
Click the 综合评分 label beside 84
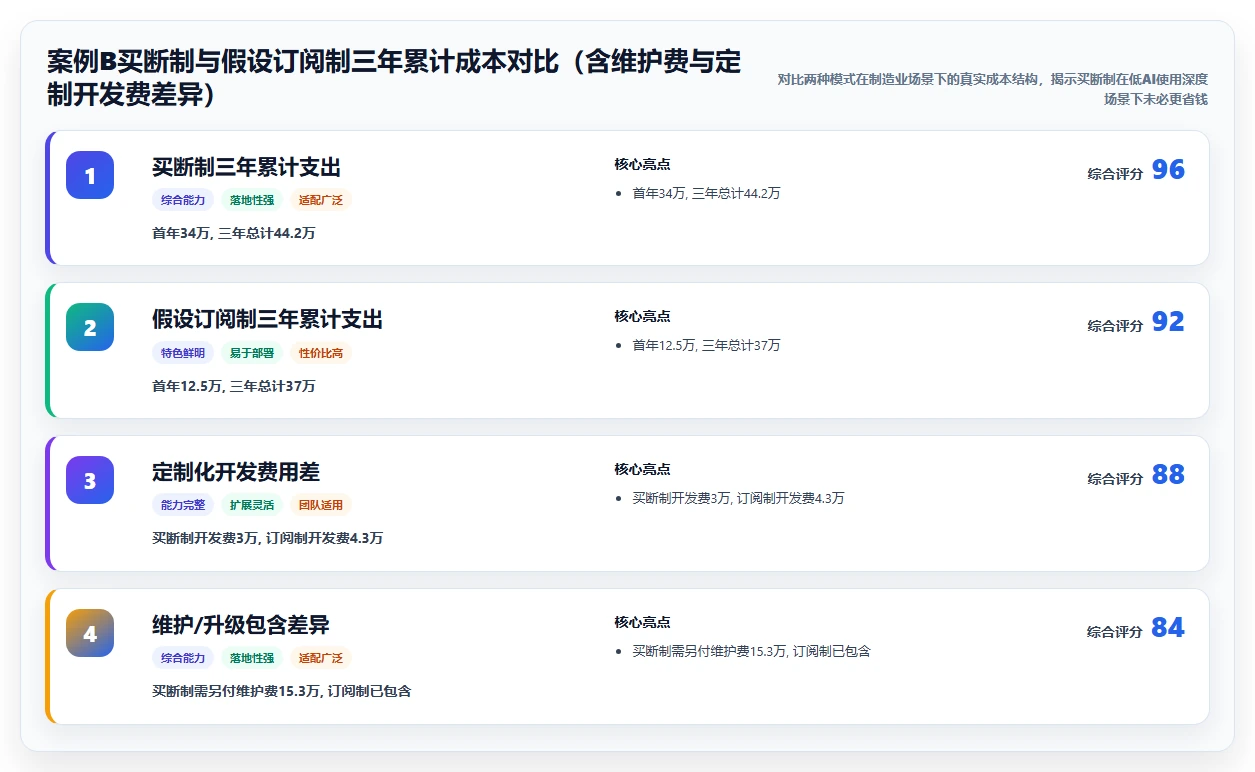click(1115, 632)
